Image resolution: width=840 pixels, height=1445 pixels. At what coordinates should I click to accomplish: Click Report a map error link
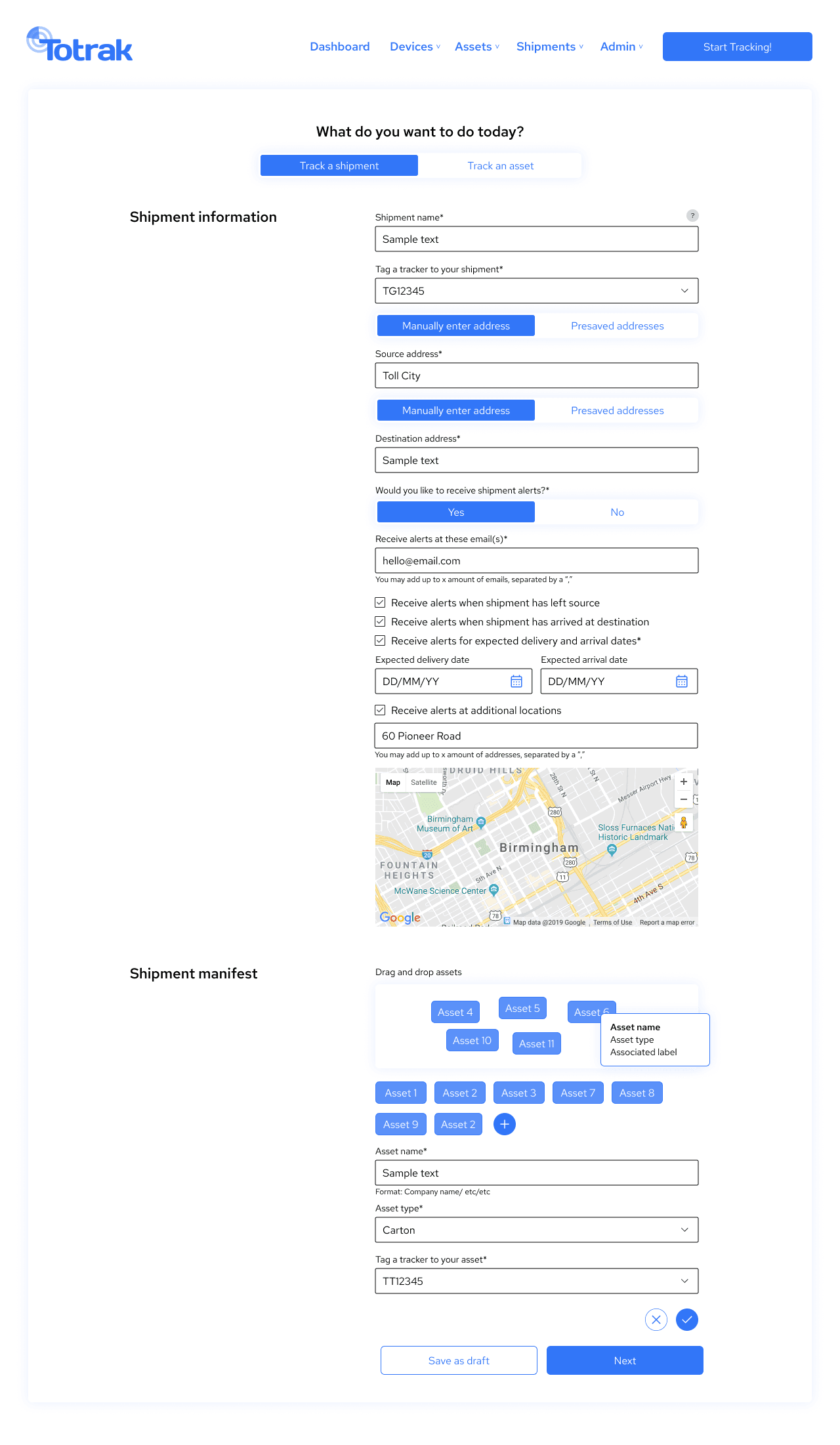coord(667,923)
